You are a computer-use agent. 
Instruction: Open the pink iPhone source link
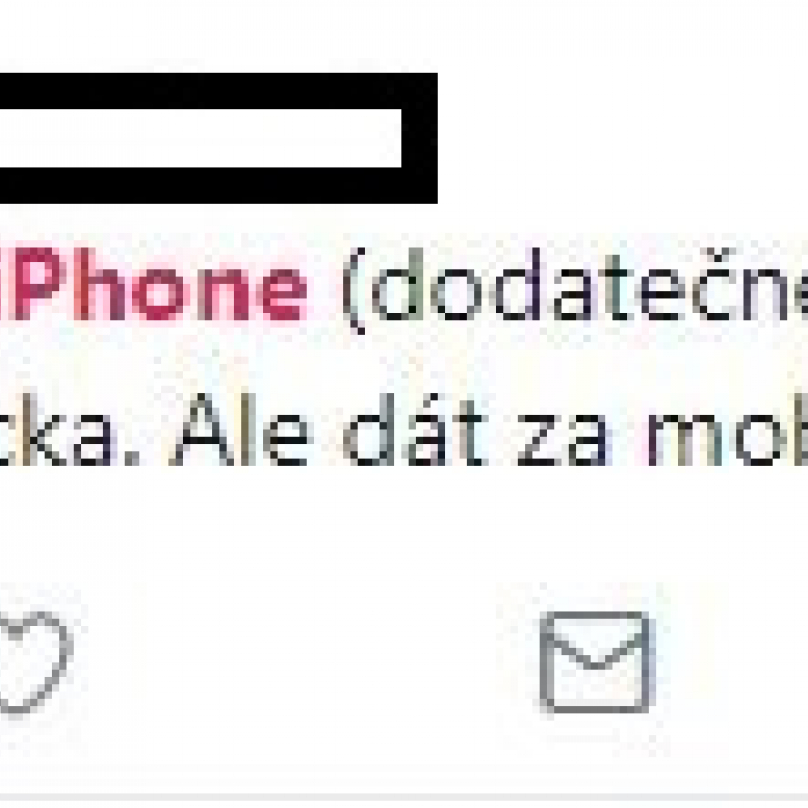(153, 283)
